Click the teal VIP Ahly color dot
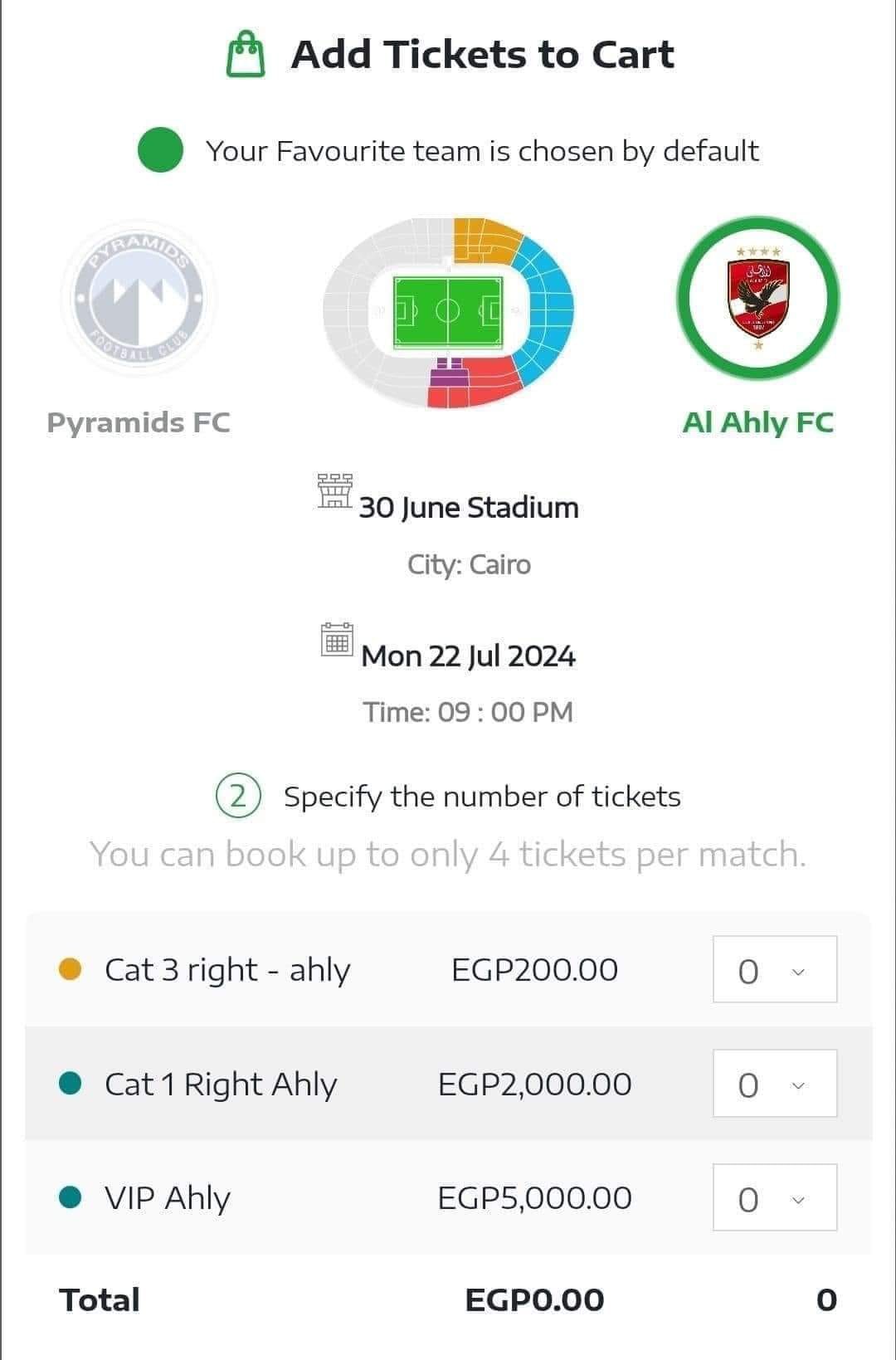The width and height of the screenshot is (896, 1360). point(71,1197)
